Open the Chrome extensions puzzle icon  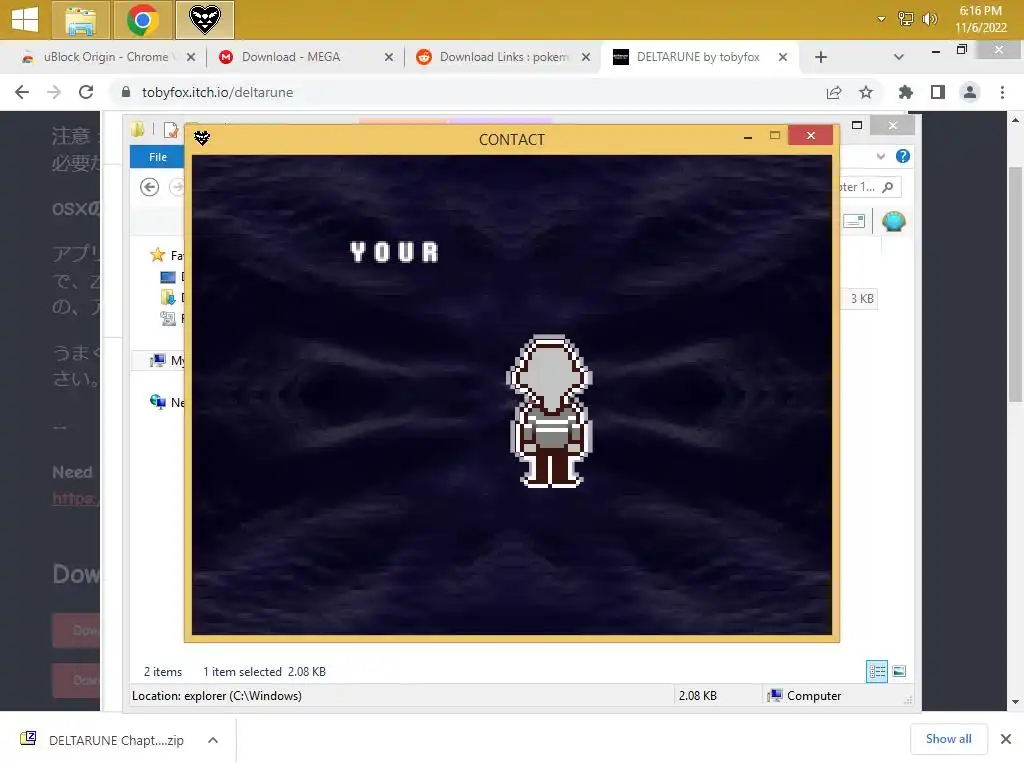(x=906, y=92)
